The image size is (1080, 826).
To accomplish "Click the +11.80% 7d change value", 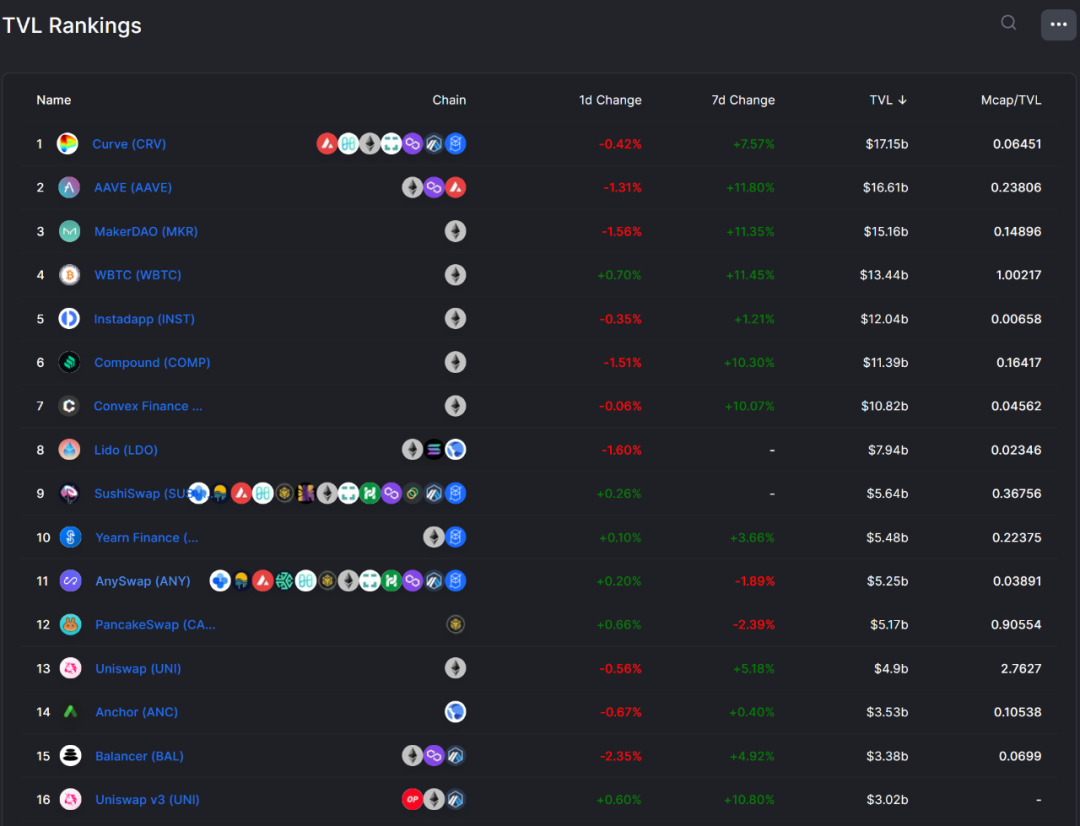I will [x=750, y=187].
